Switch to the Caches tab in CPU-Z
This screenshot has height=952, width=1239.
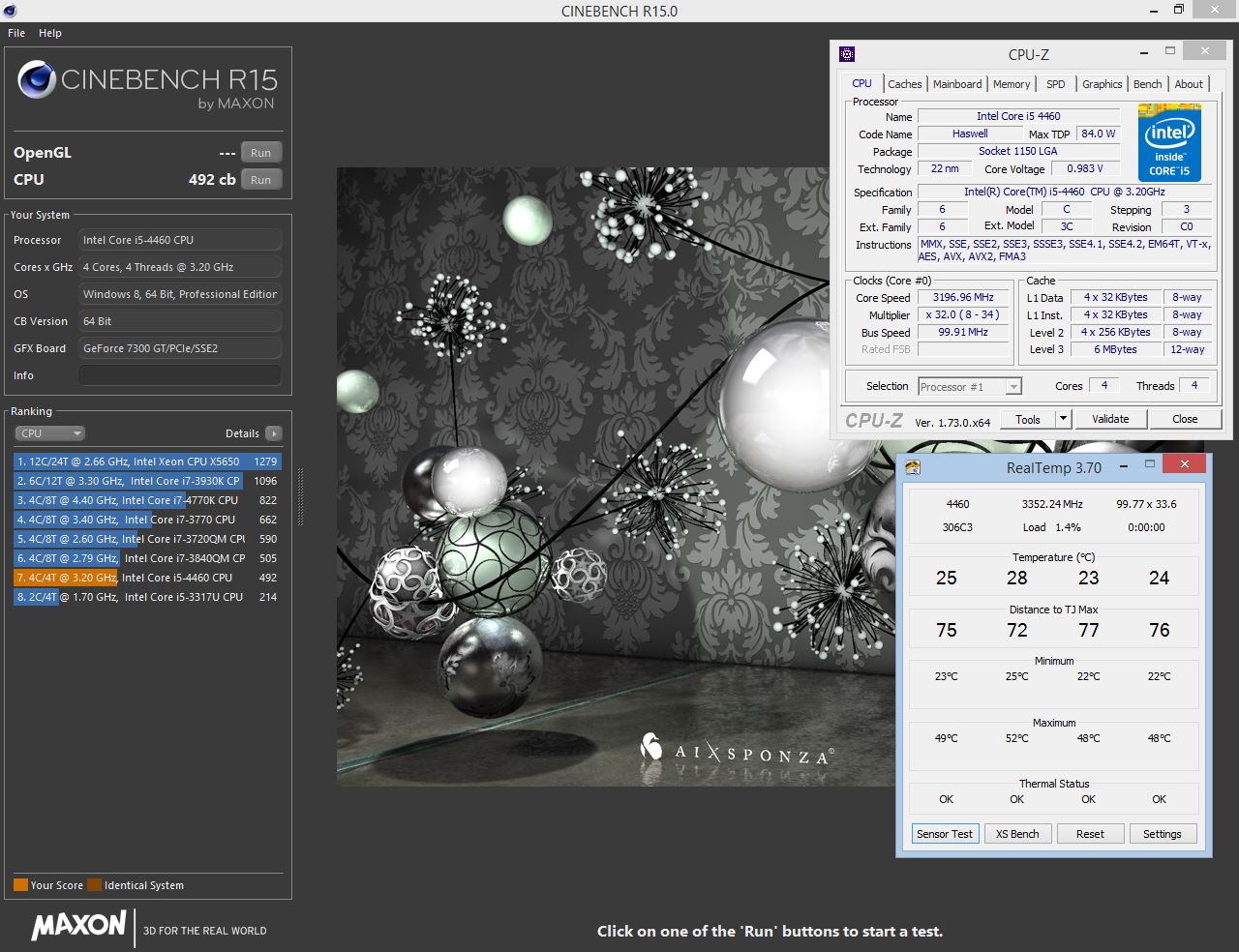(905, 84)
